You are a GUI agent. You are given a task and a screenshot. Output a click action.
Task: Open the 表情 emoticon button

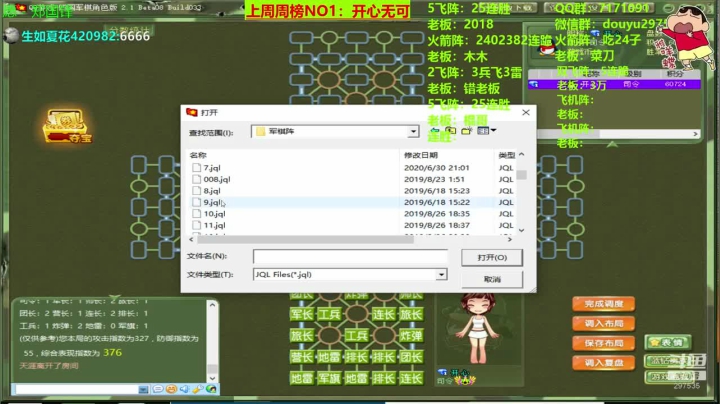667,342
